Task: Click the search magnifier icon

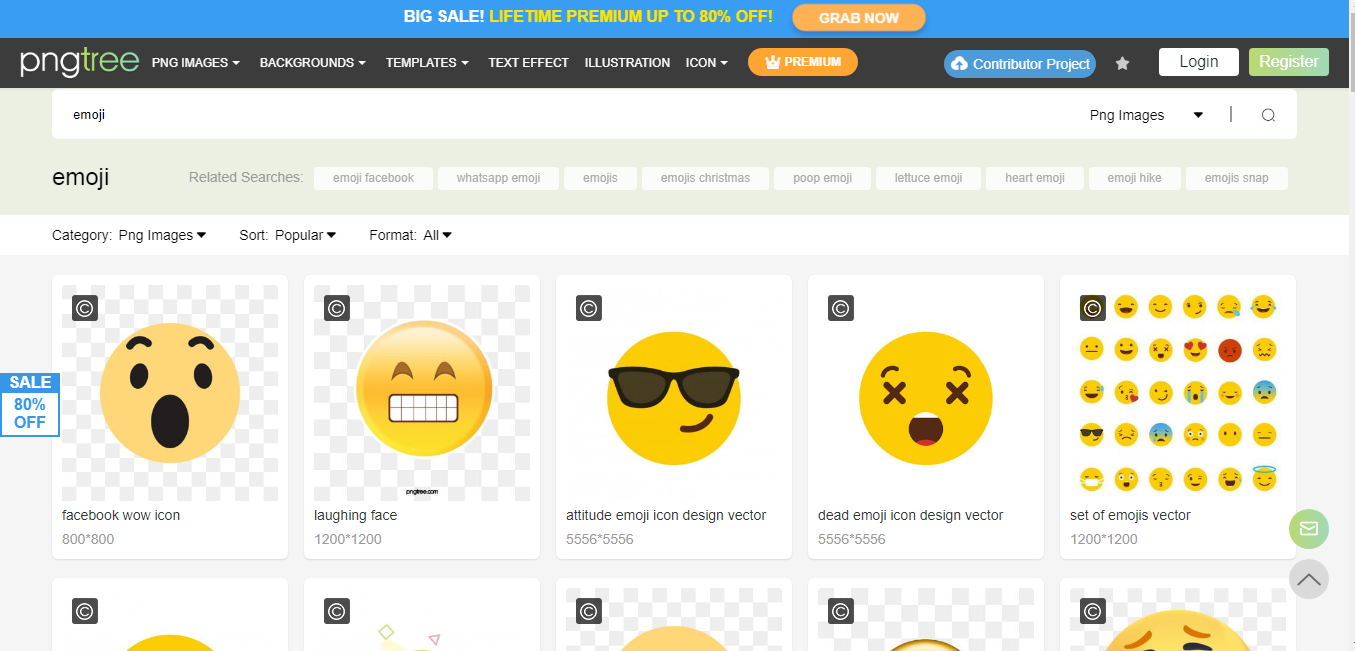Action: 1268,114
